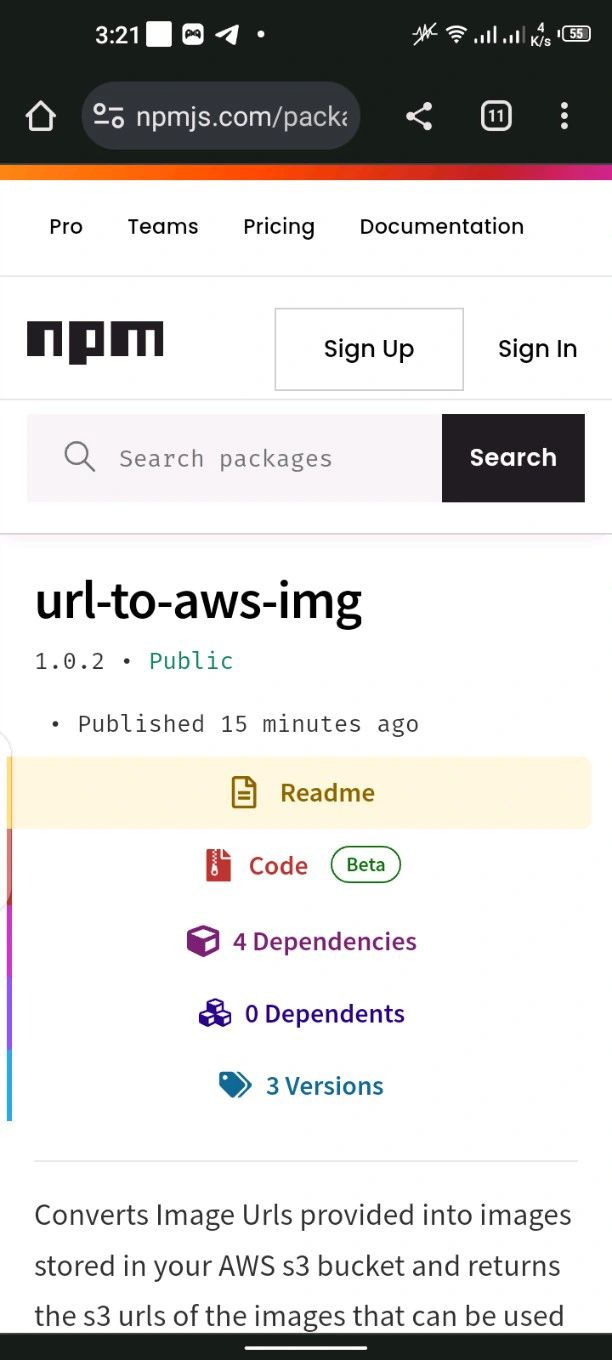This screenshot has width=612, height=1360.
Task: Open the Sign In link
Action: point(537,349)
